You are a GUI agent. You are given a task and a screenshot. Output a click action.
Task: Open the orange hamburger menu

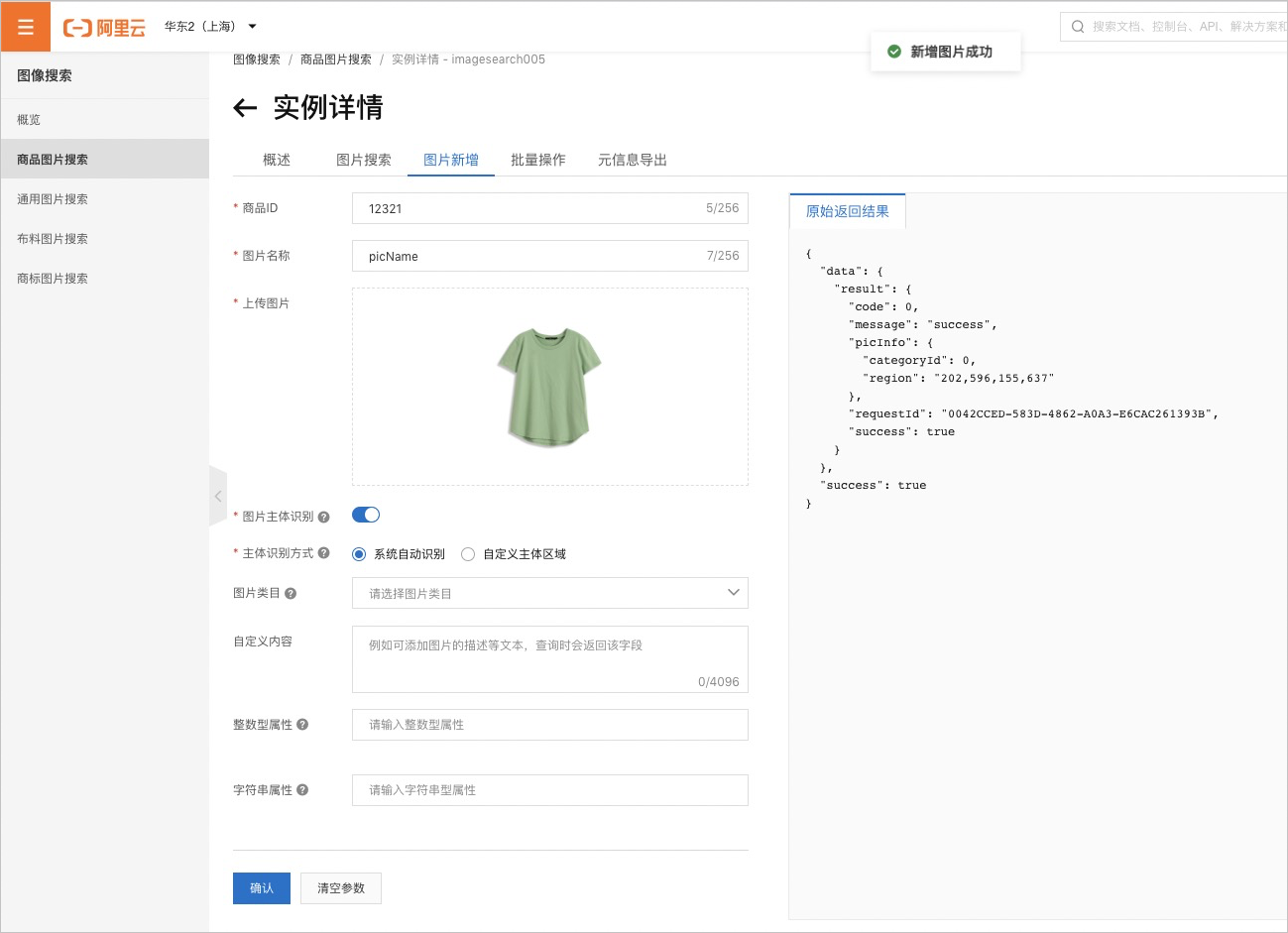(26, 27)
